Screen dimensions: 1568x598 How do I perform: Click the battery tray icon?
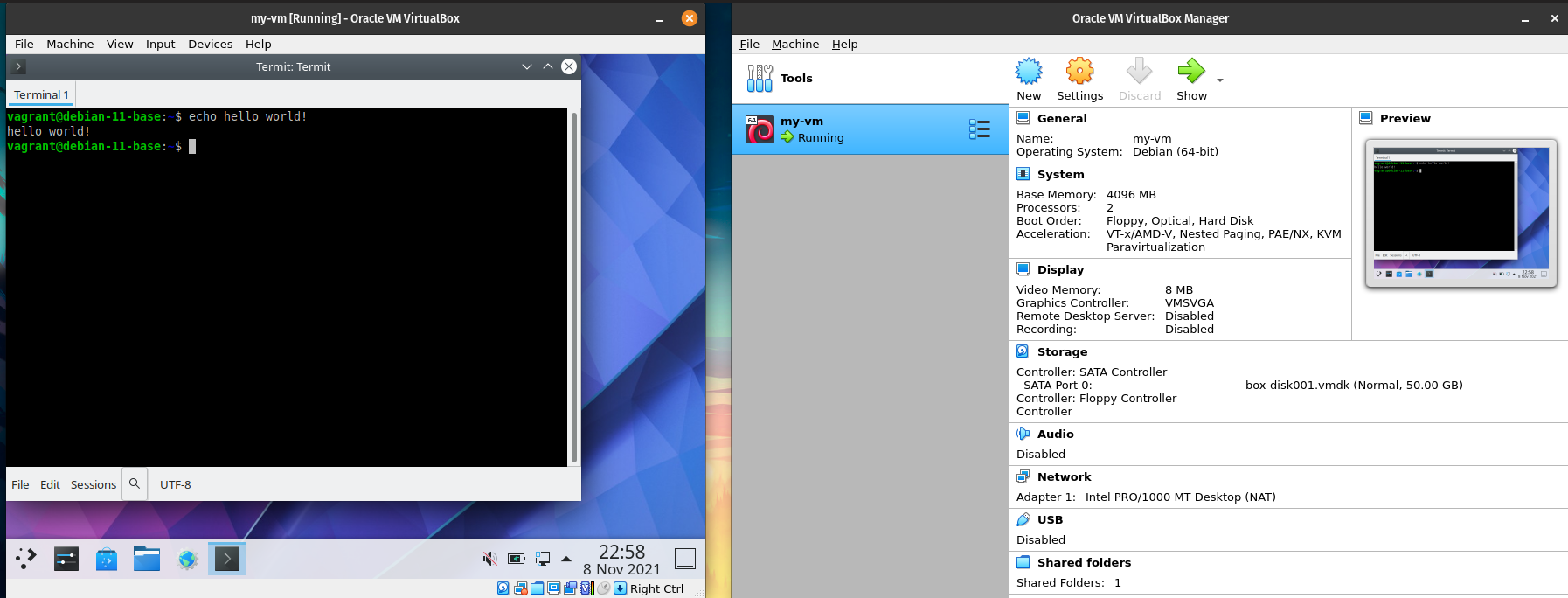pos(517,559)
